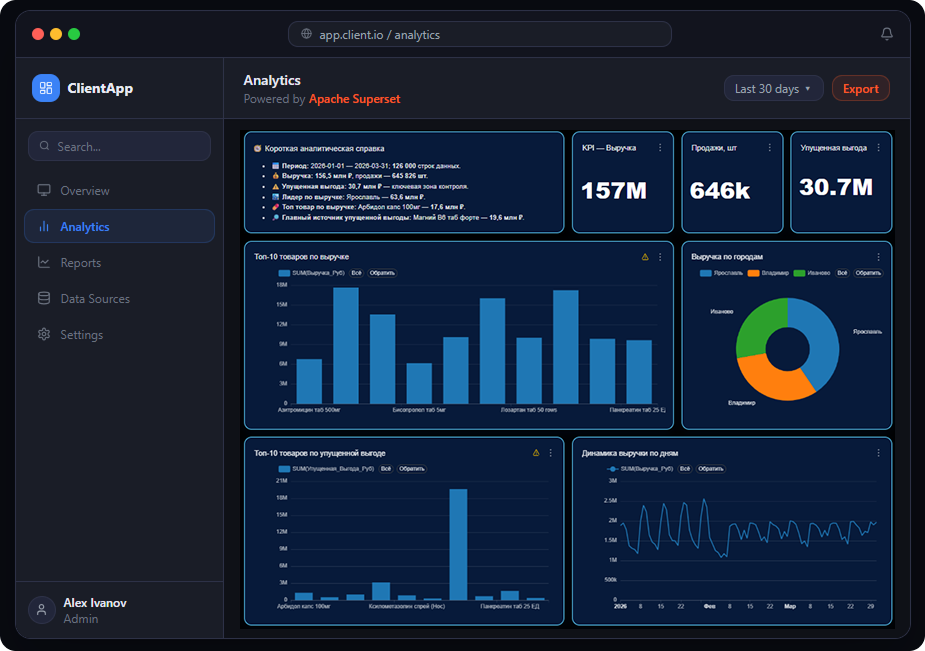
Task: Open Упущенная выгода card's options menu
Action: point(878,148)
